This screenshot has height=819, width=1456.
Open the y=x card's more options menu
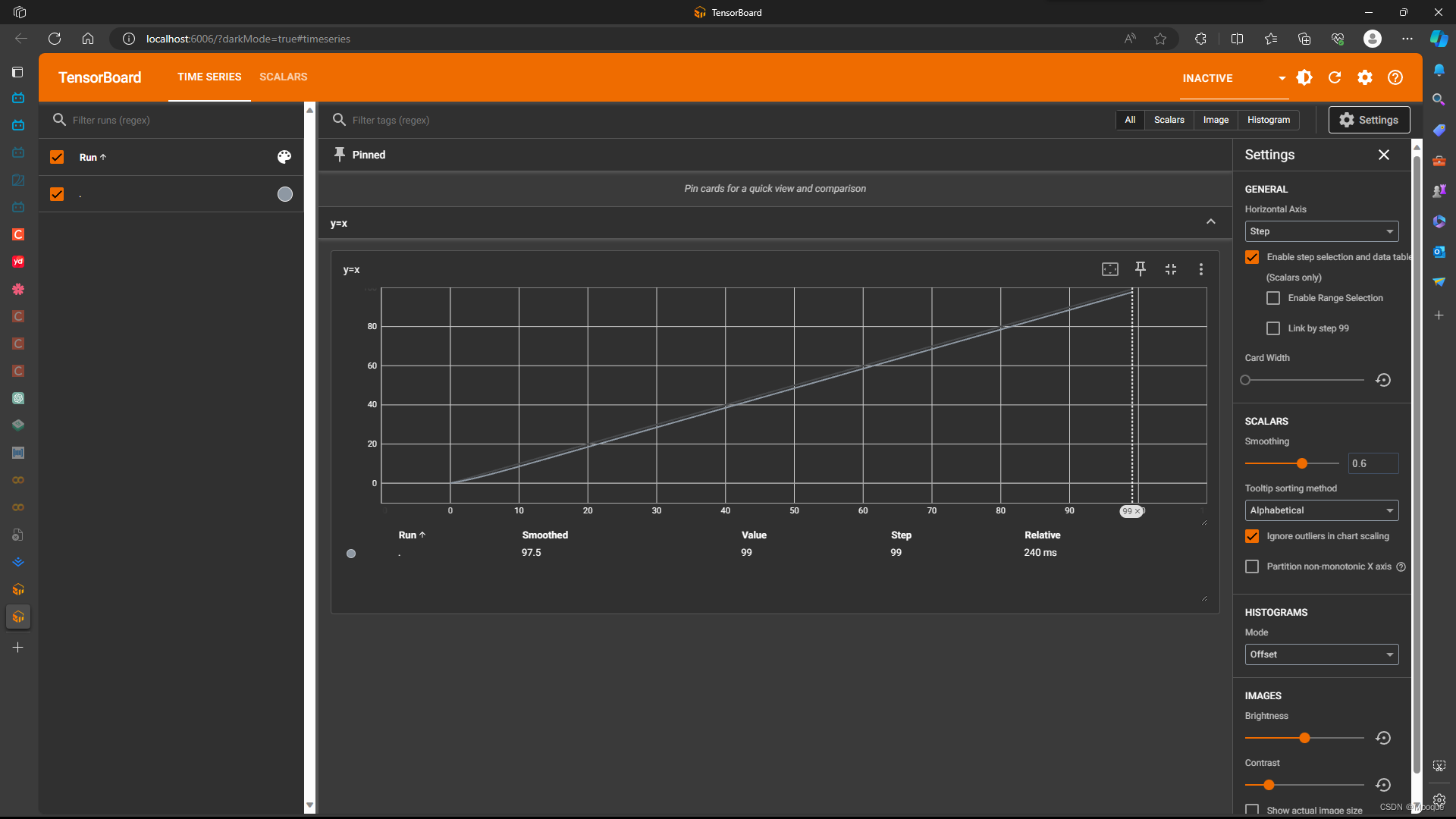(x=1200, y=268)
